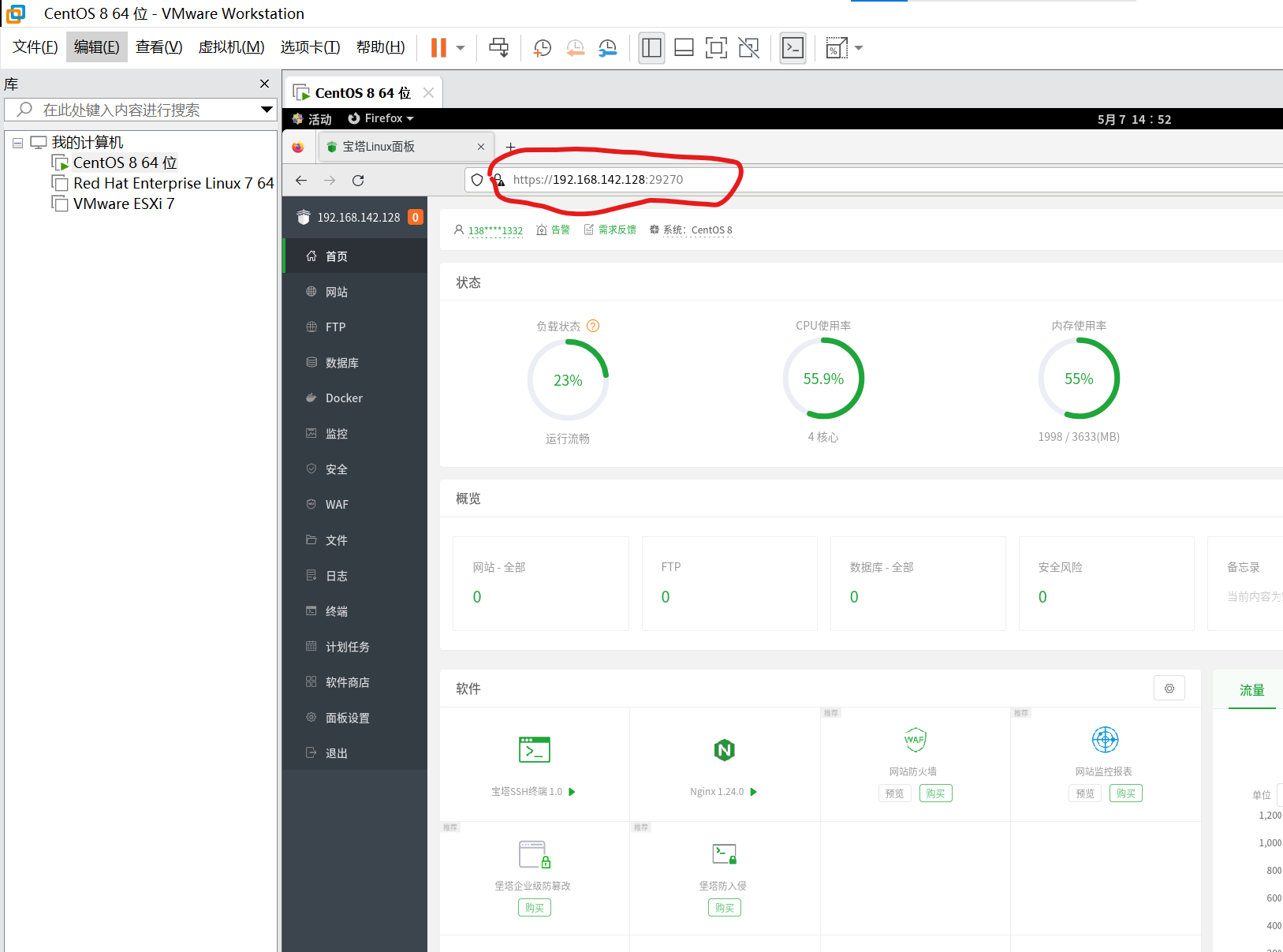
Task: Revert to previous snapshot icon
Action: click(576, 48)
